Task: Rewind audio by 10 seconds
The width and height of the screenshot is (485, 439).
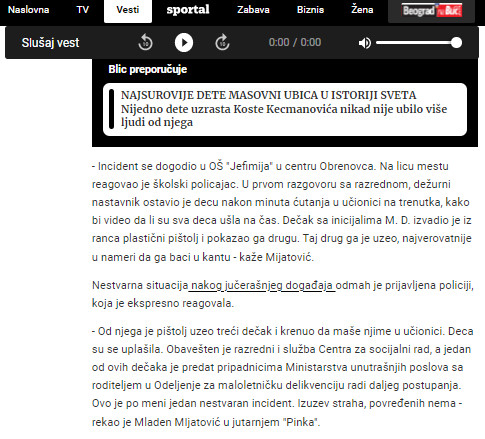Action: 145,43
